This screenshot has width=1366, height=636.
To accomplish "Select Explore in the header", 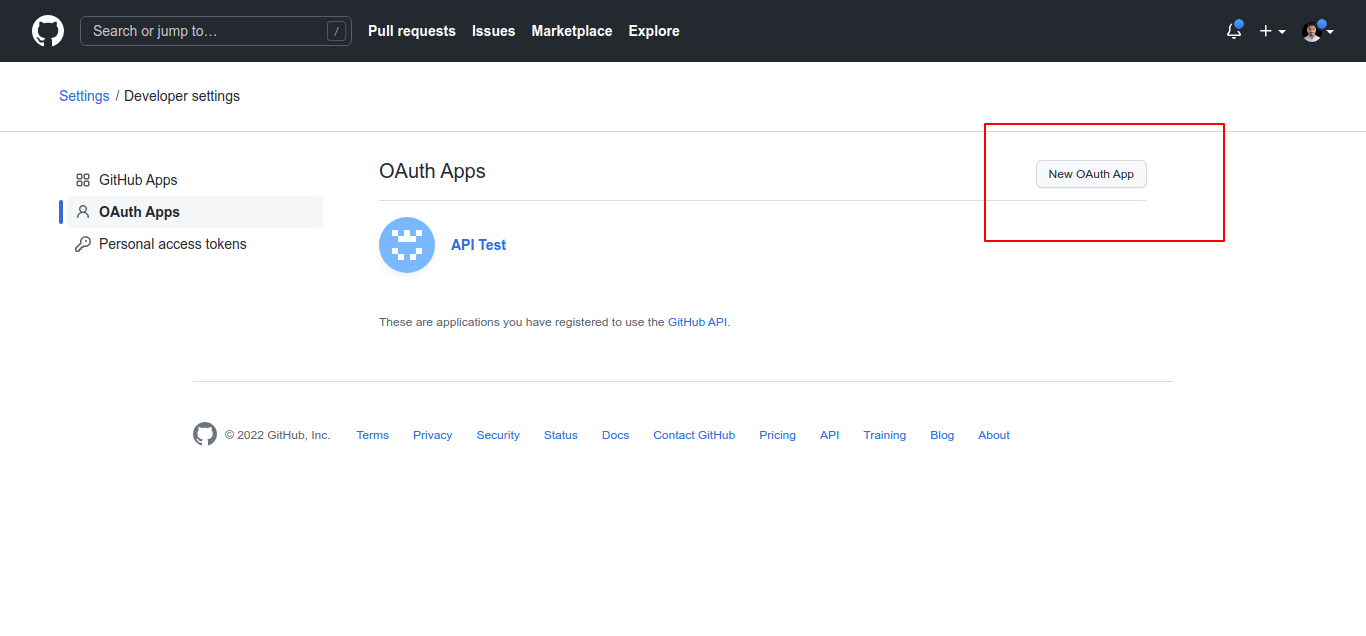I will 654,31.
